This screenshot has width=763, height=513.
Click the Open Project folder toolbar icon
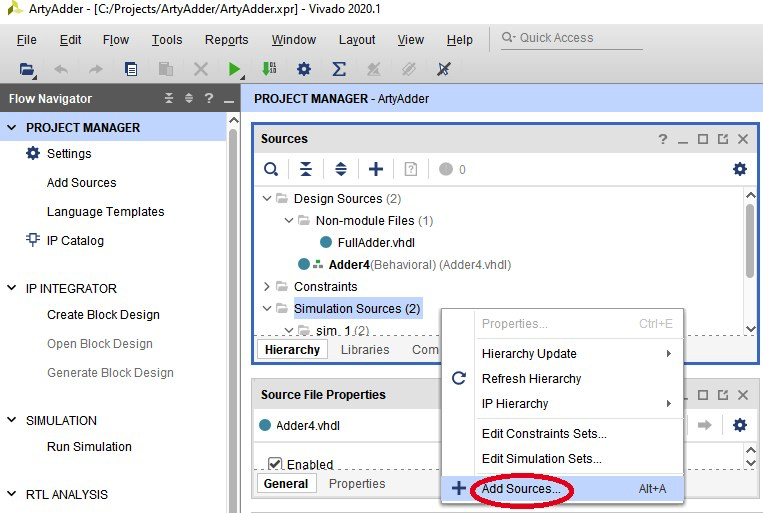click(x=27, y=69)
